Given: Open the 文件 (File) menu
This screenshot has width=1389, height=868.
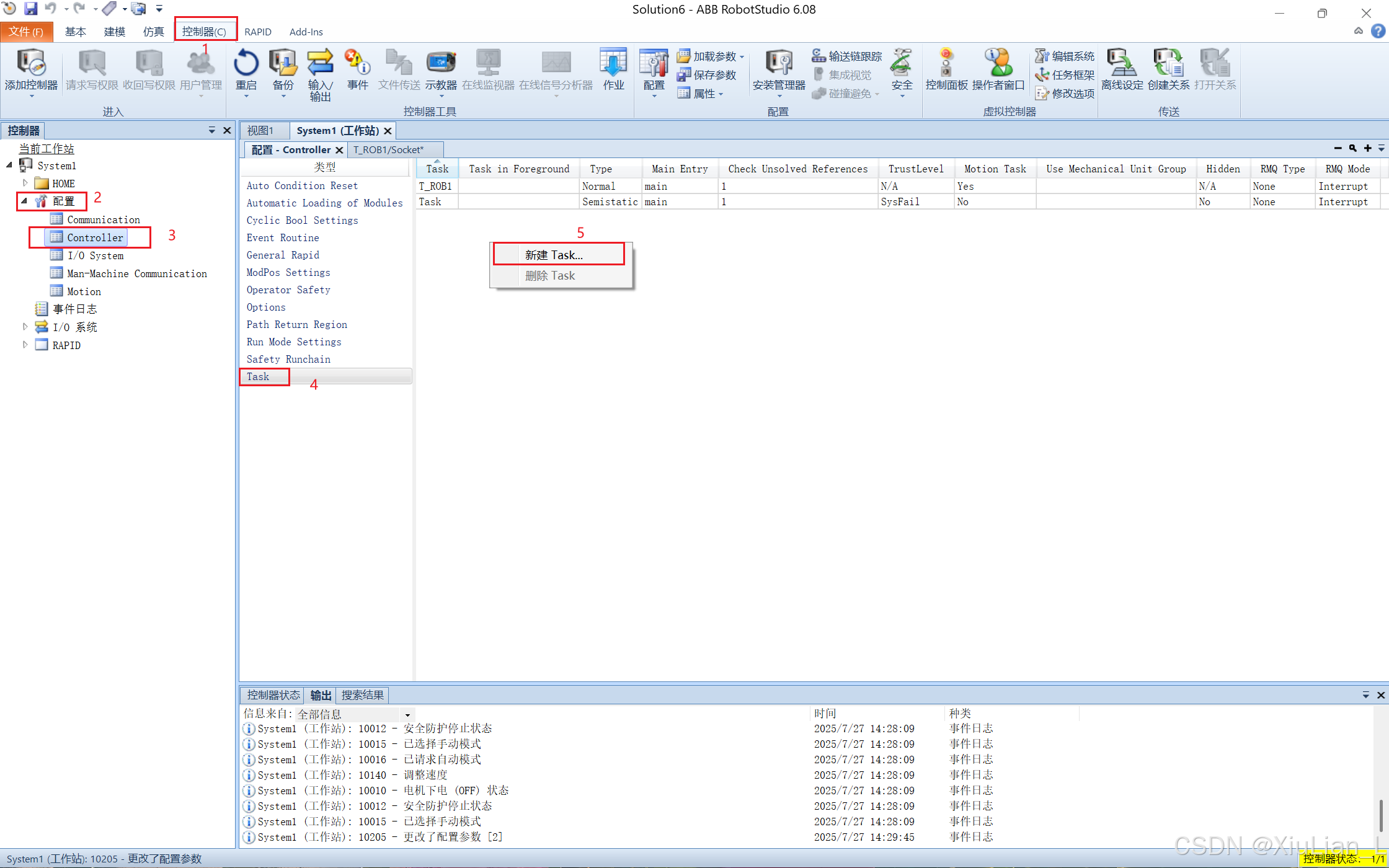Looking at the screenshot, I should [26, 32].
